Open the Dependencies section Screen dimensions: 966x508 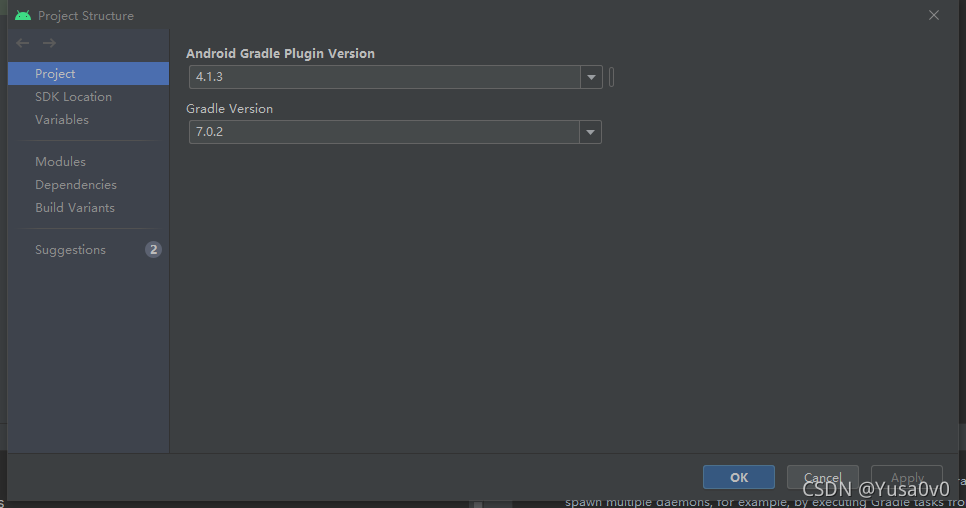[76, 185]
